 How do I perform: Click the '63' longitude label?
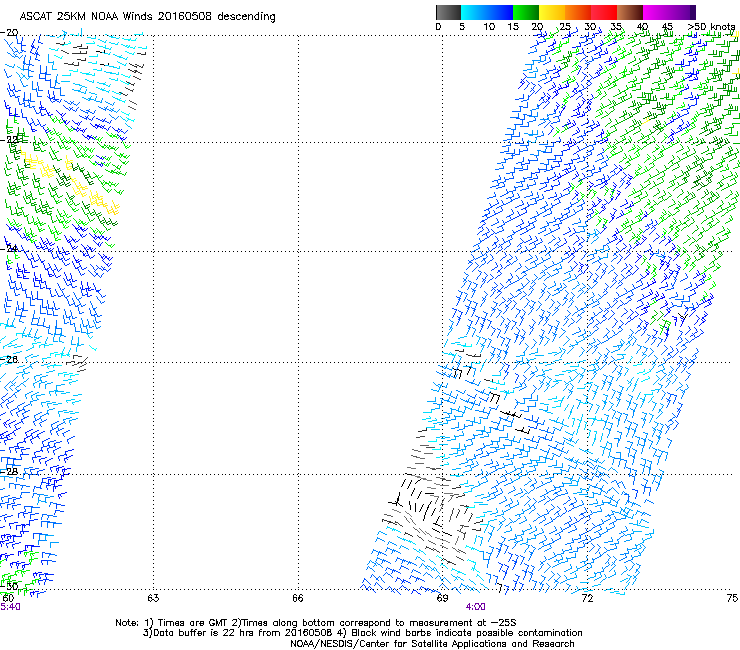(153, 598)
